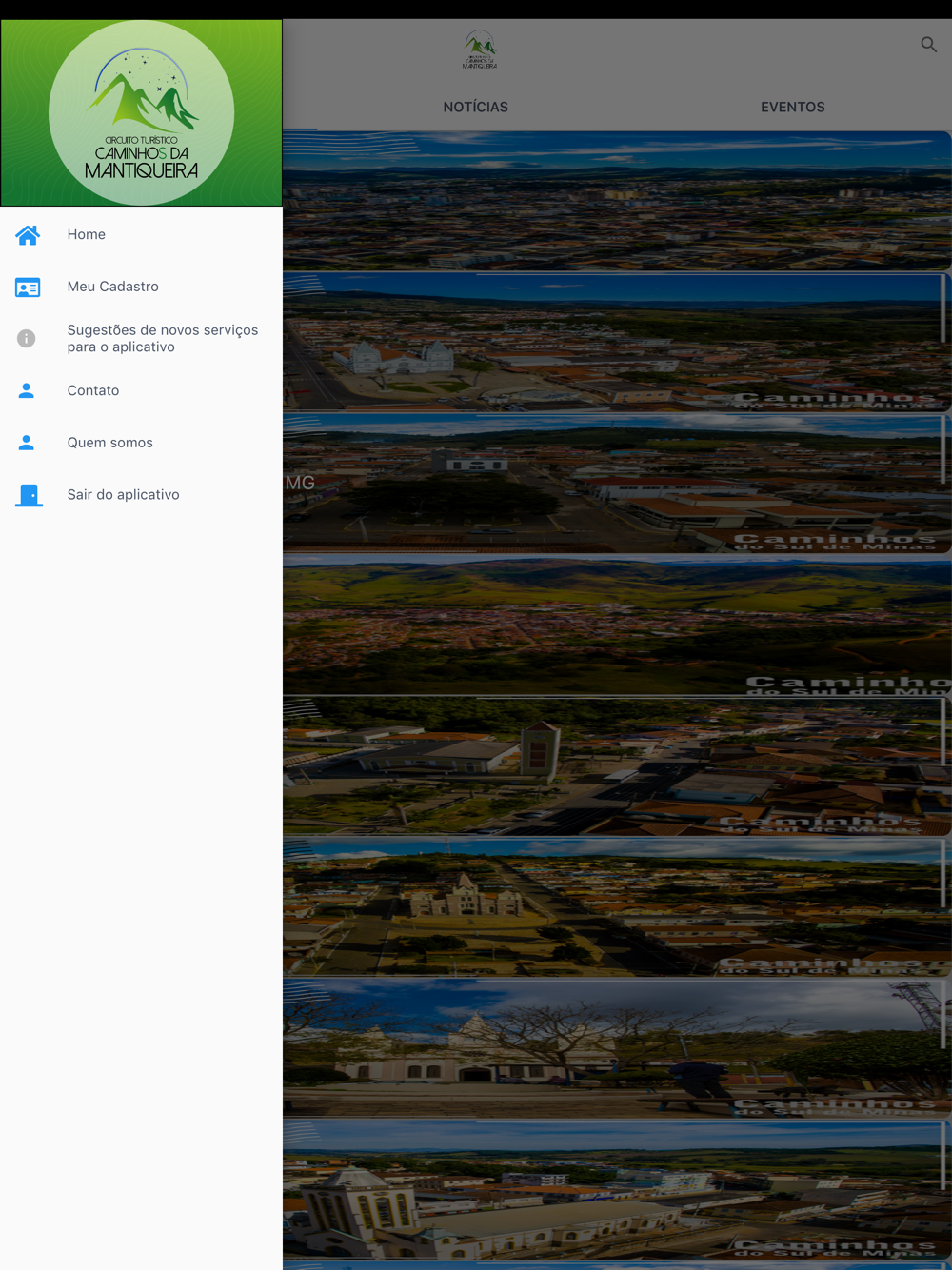This screenshot has width=952, height=1270.
Task: Click the person icon next to Quem somos
Action: pos(27,444)
